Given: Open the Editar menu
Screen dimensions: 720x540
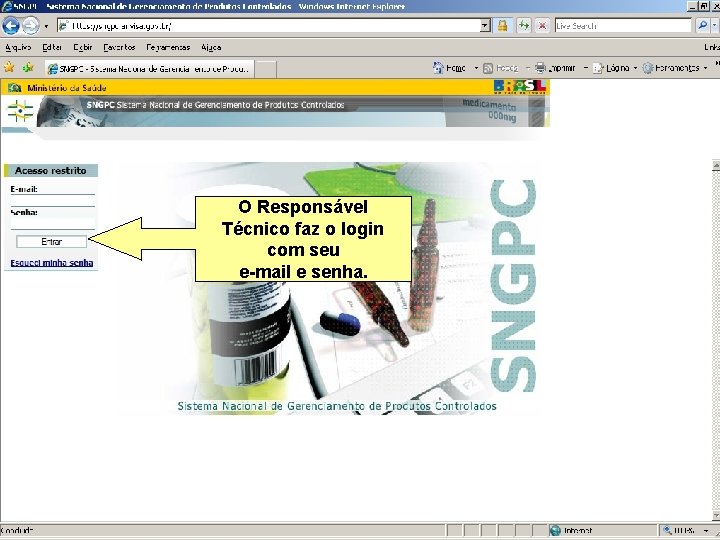Looking at the screenshot, I should [52, 47].
